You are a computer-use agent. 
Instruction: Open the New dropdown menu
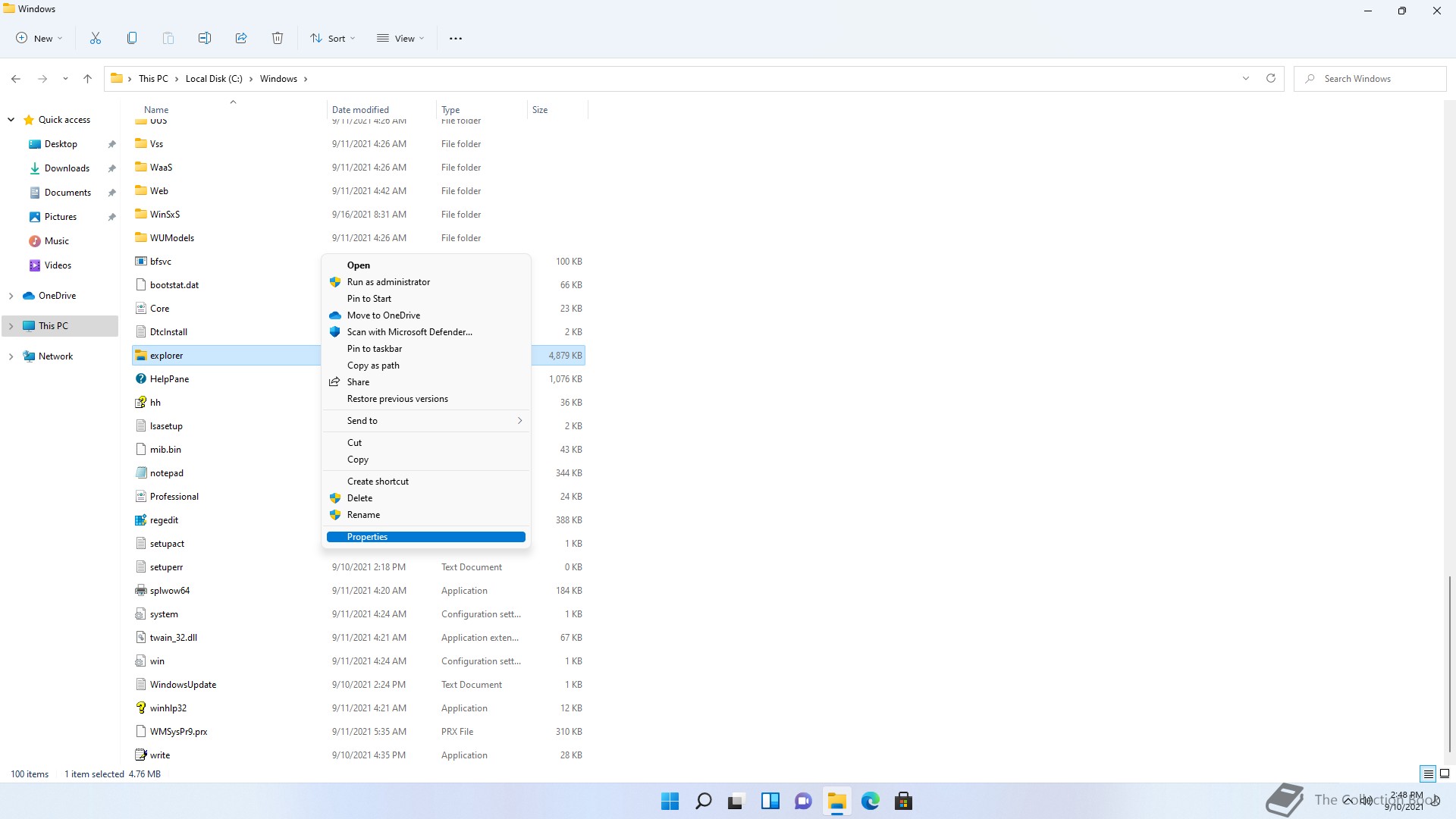click(x=39, y=39)
